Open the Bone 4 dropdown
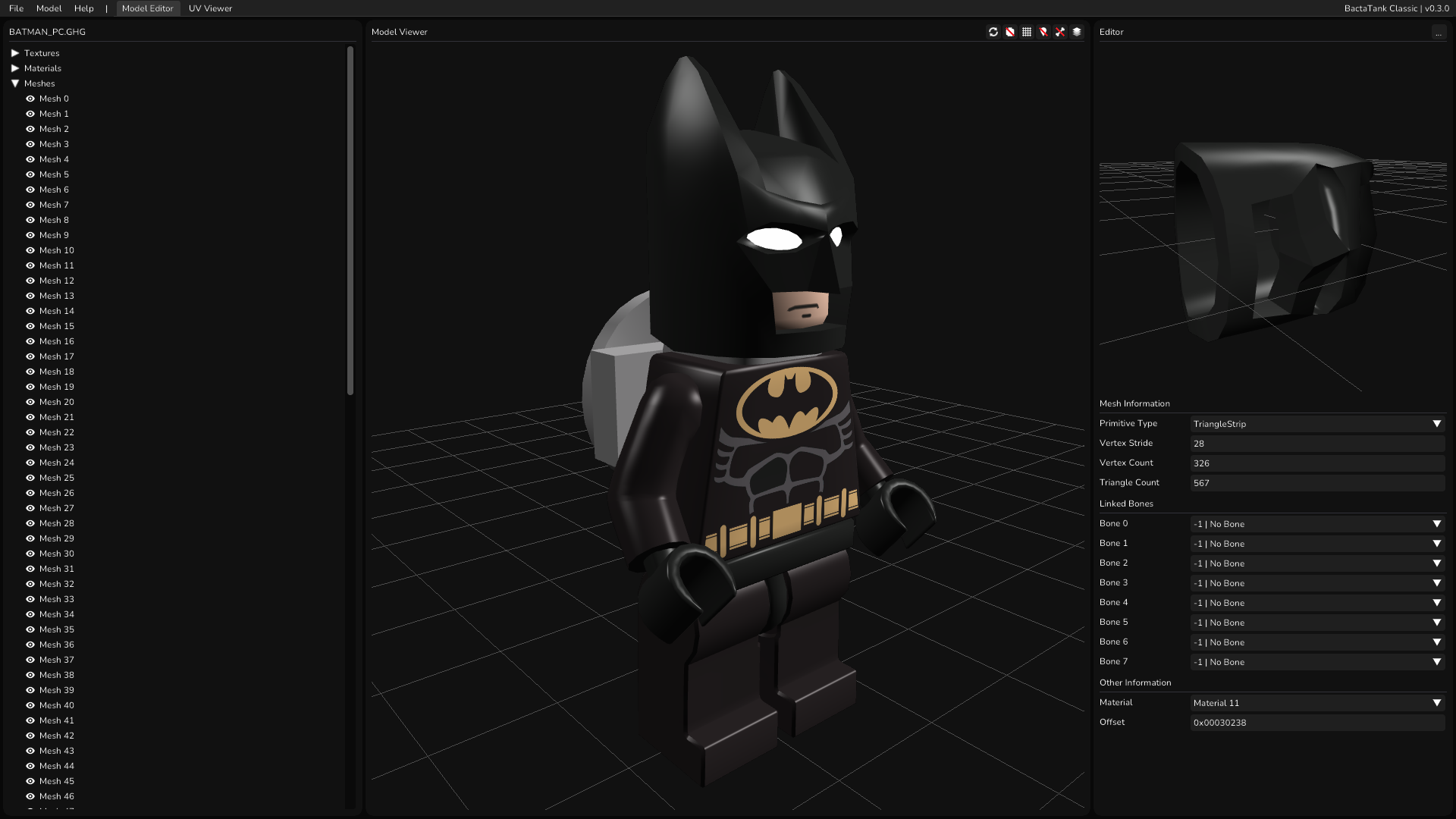Viewport: 1456px width, 819px height. click(1317, 603)
